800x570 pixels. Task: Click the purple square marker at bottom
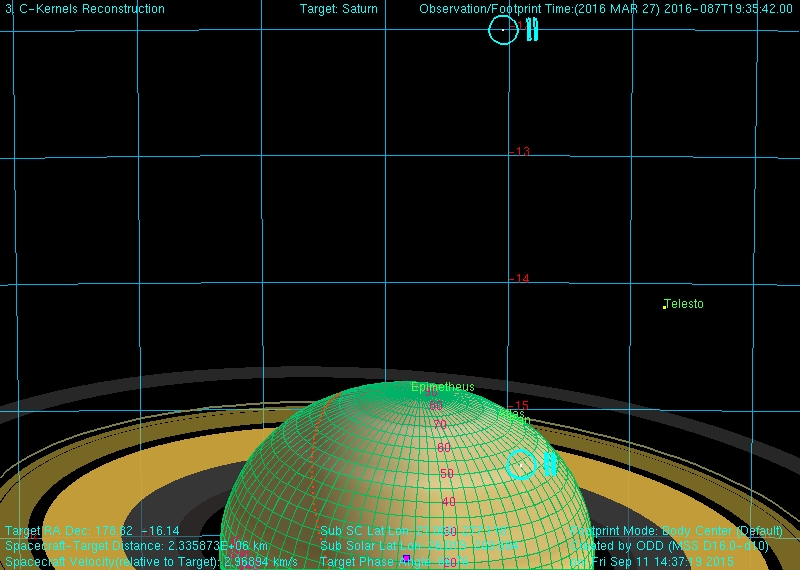(x=407, y=558)
